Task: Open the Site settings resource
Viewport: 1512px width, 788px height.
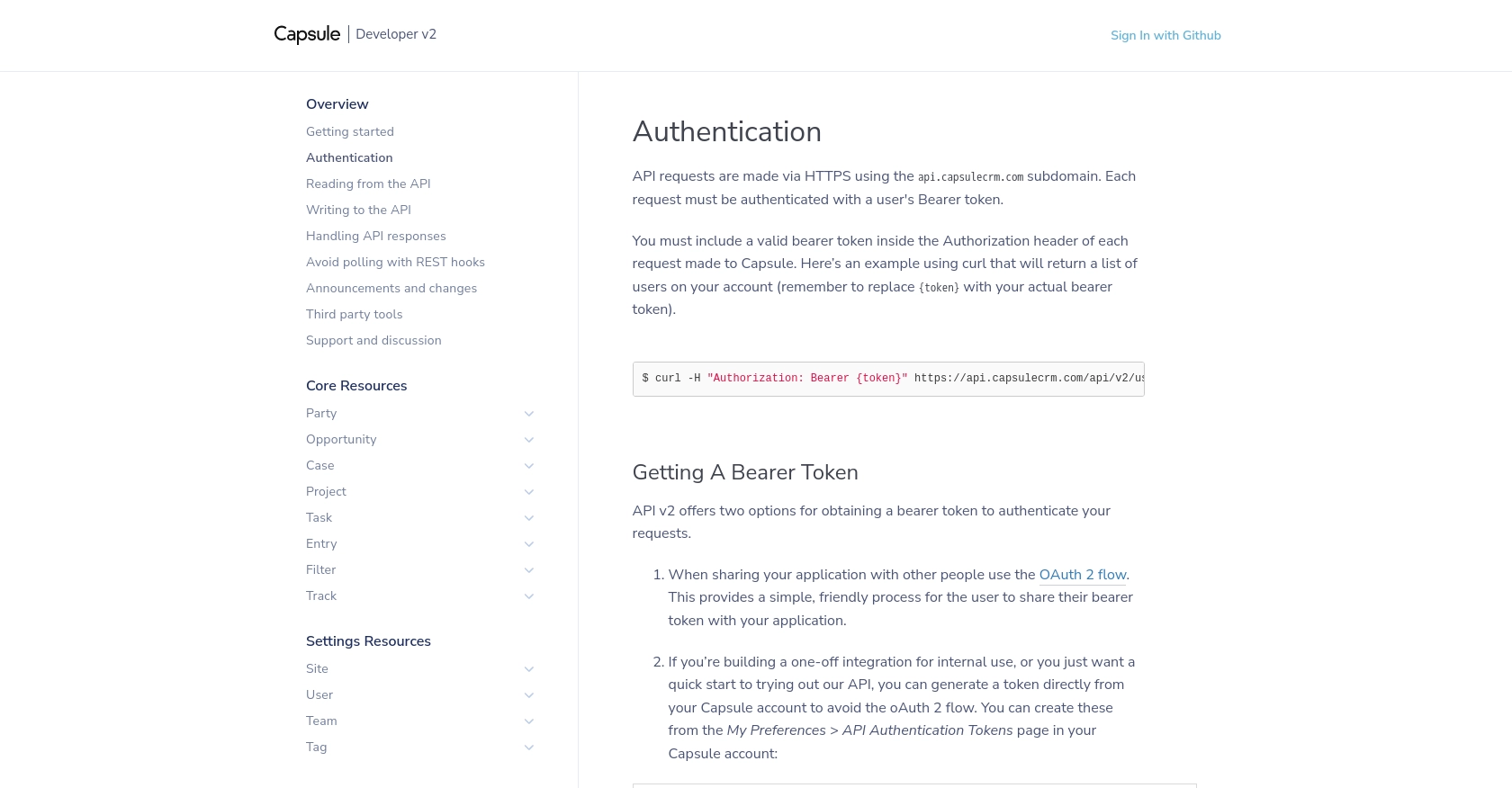Action: [317, 668]
